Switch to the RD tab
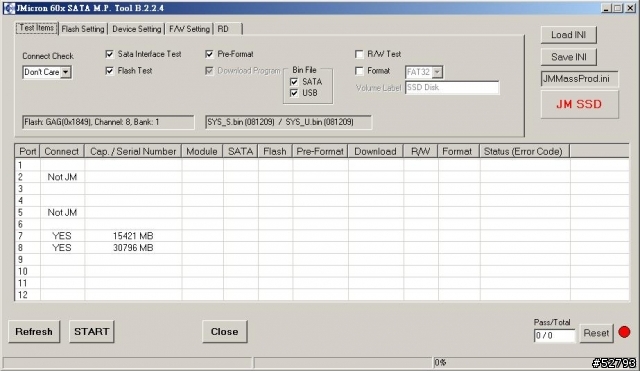 [x=228, y=29]
